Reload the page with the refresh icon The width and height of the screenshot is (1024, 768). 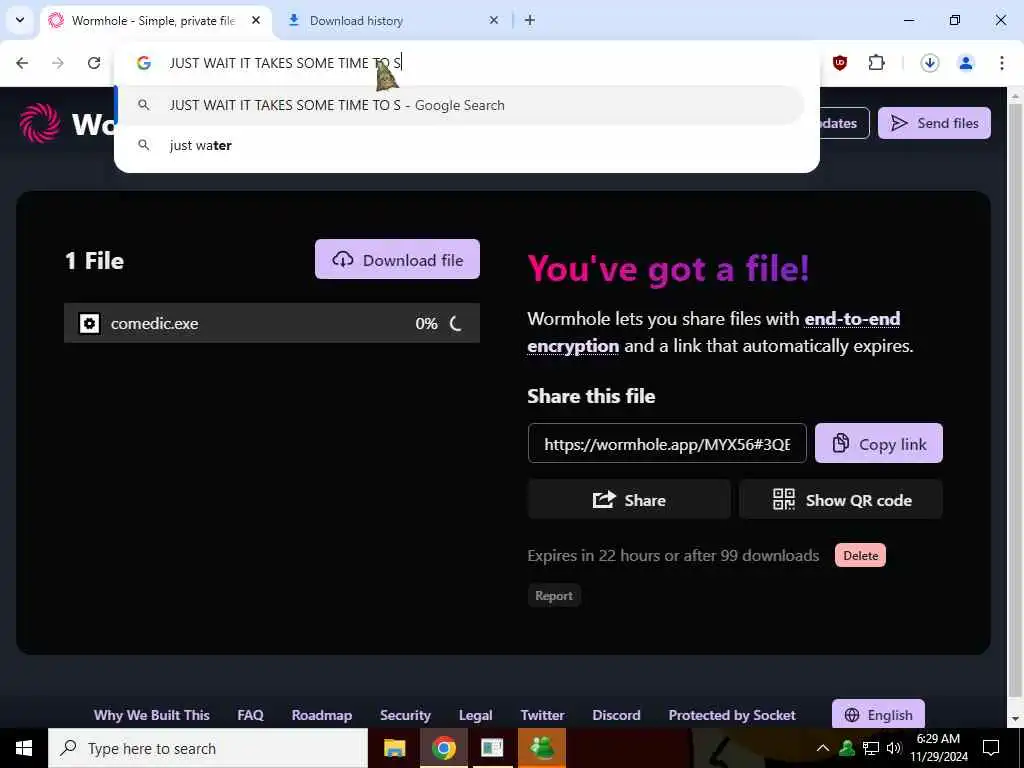pos(94,63)
